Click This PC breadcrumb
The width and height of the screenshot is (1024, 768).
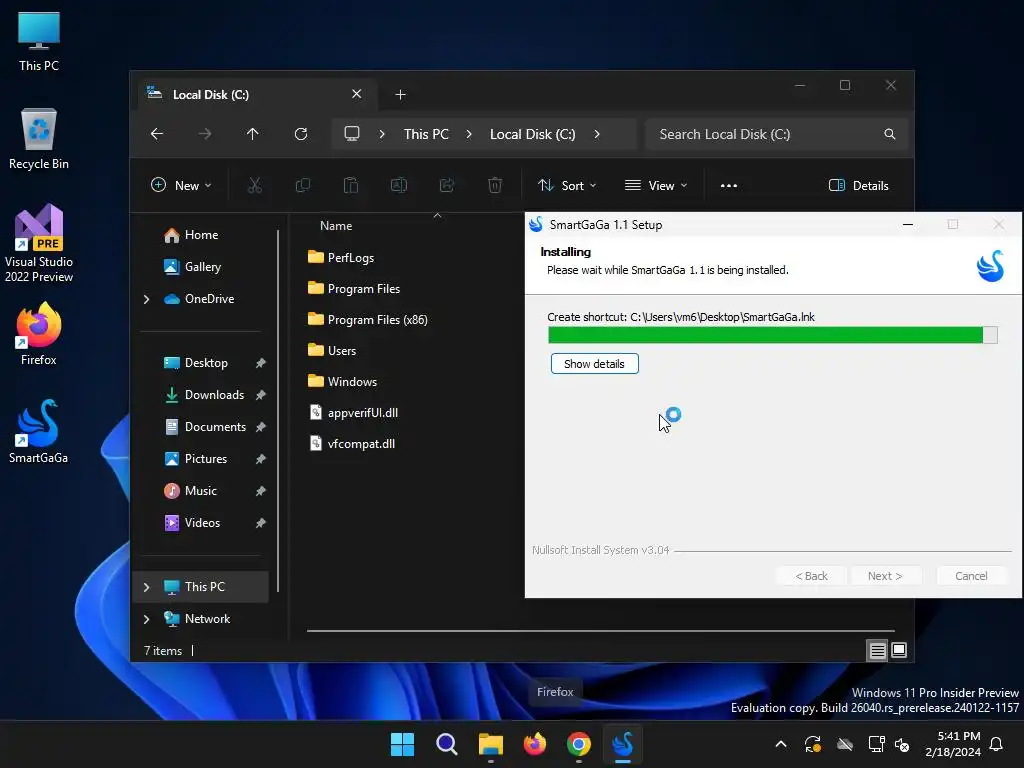(x=426, y=134)
